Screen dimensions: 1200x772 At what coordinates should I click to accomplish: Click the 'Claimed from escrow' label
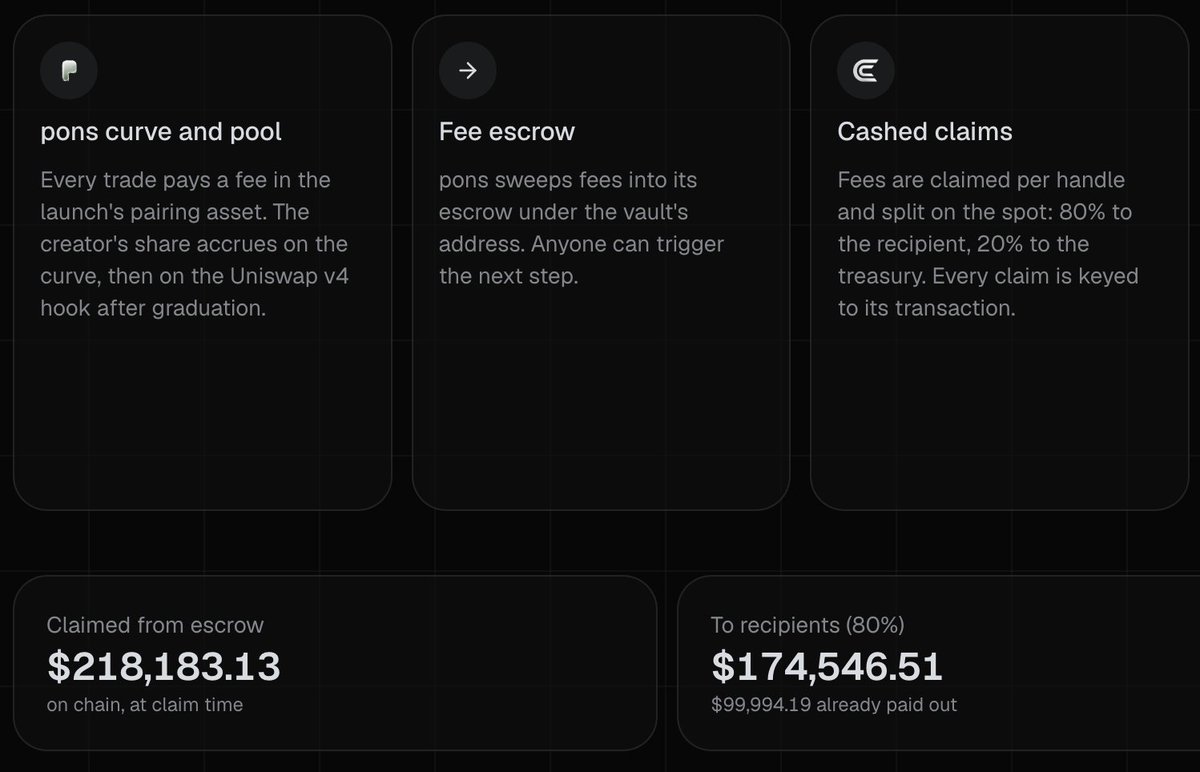point(155,626)
